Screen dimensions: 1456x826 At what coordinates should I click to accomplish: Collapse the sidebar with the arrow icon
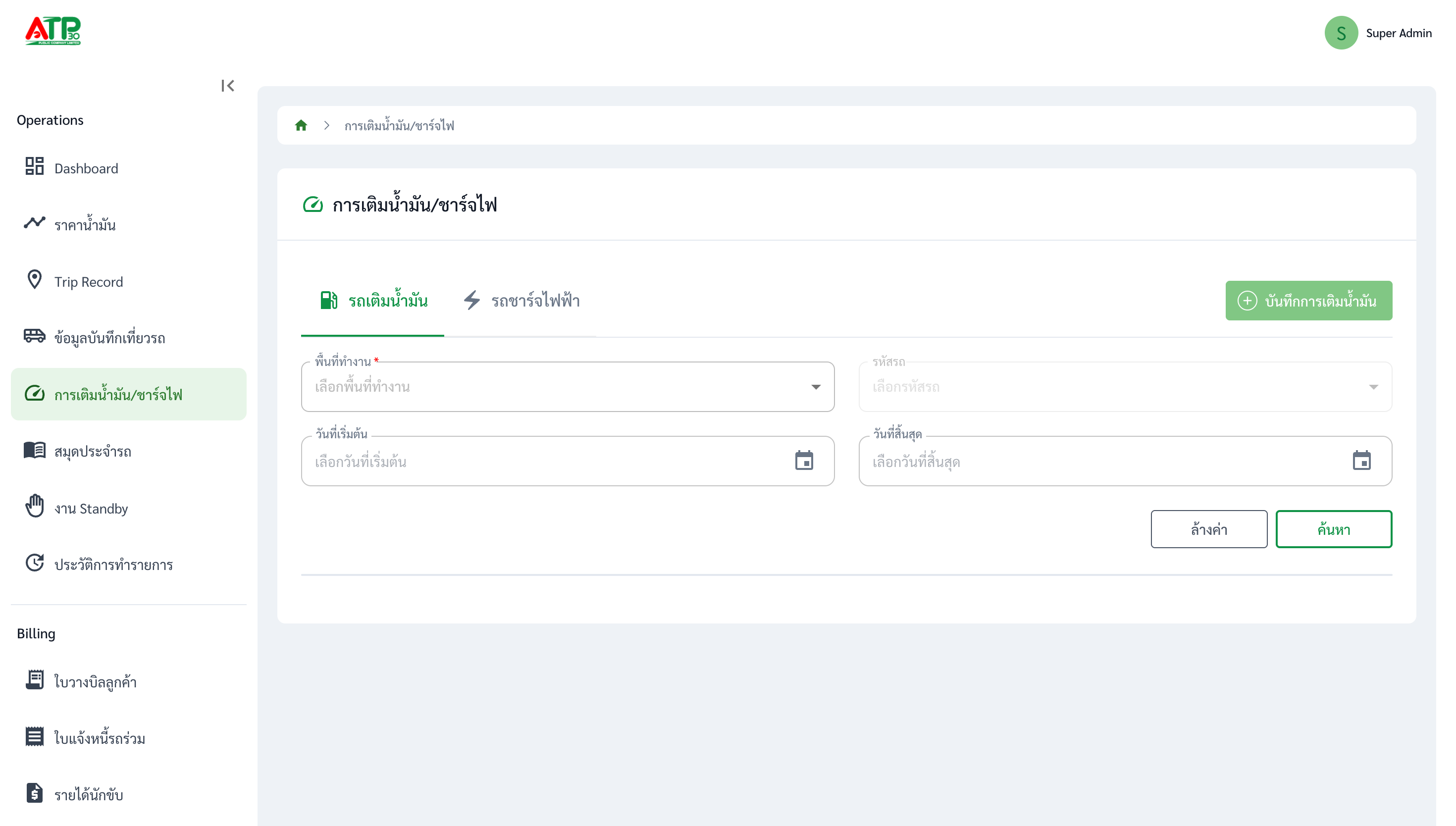click(x=227, y=86)
